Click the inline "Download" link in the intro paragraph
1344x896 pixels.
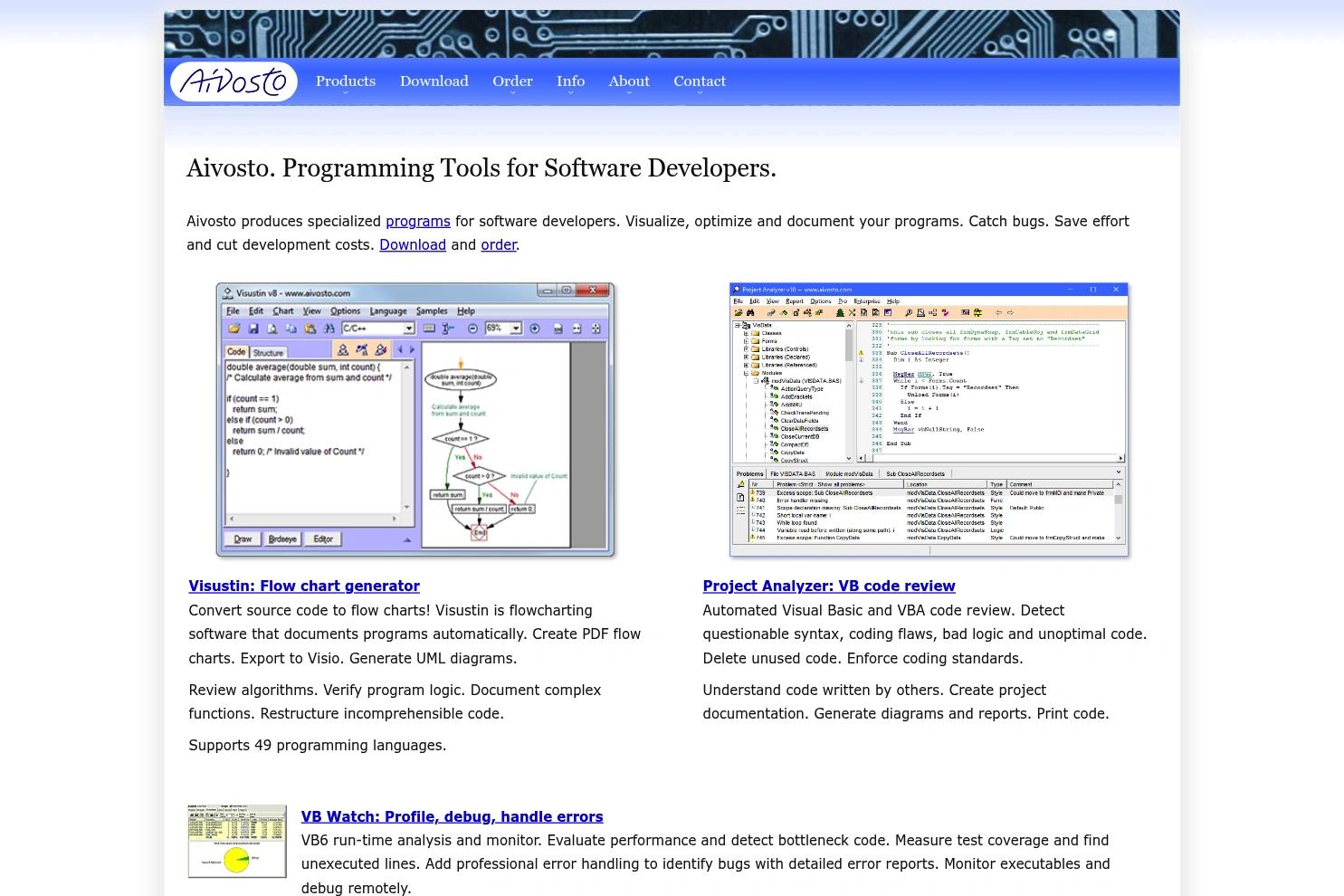coord(413,244)
